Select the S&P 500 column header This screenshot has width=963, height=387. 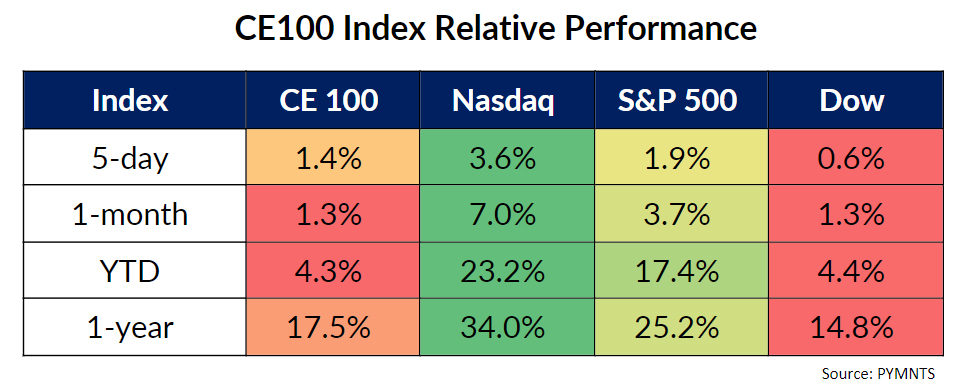coord(681,100)
